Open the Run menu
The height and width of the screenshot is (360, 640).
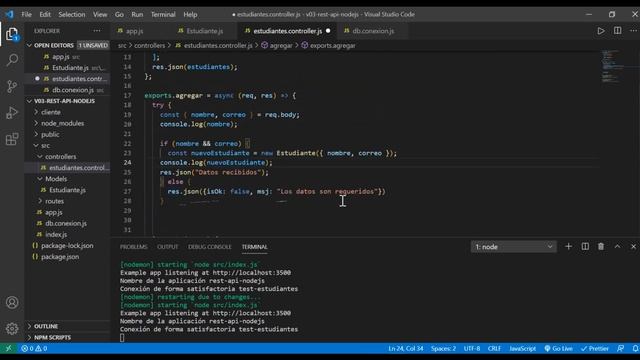[137, 14]
